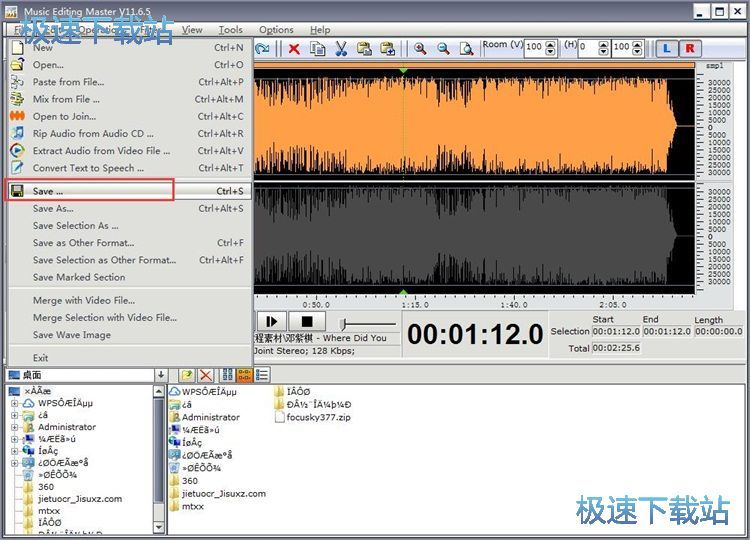The width and height of the screenshot is (750, 540).
Task: Click the (H) start field showing 0
Action: (x=588, y=48)
